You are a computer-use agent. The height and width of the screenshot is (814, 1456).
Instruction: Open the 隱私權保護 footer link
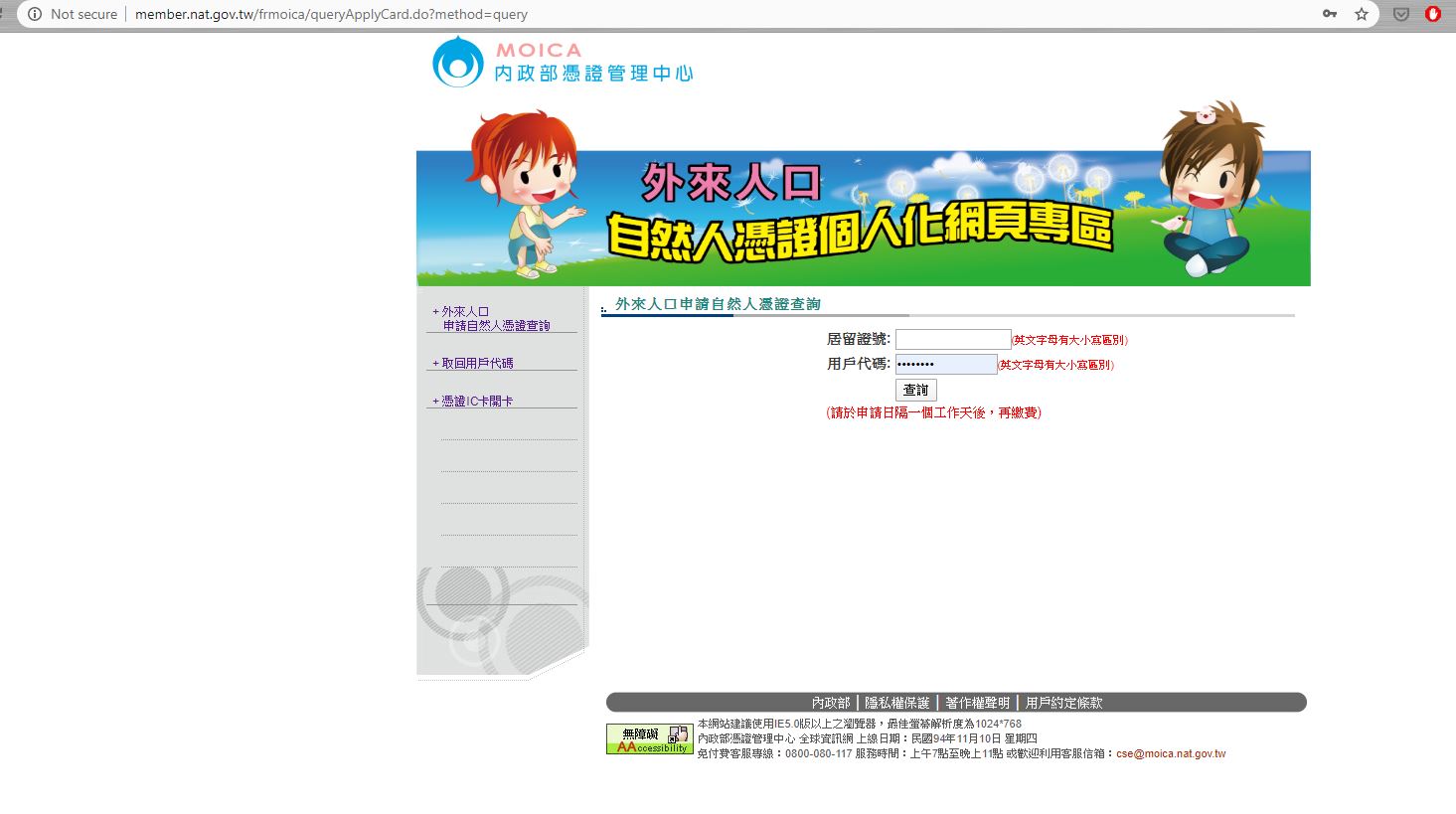896,703
